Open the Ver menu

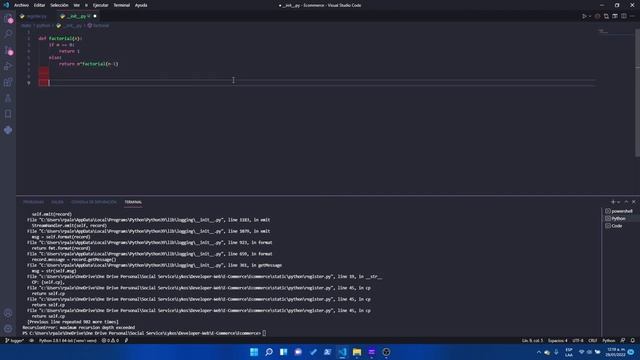click(x=77, y=5)
